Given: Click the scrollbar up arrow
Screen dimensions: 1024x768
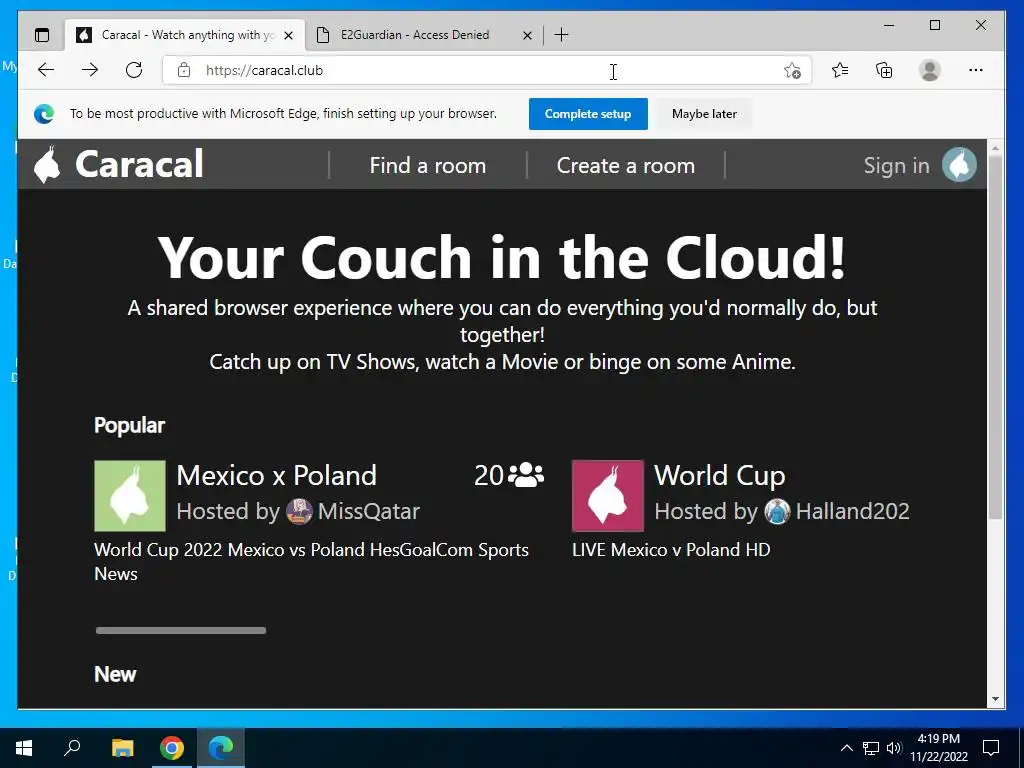Looking at the screenshot, I should (x=995, y=148).
